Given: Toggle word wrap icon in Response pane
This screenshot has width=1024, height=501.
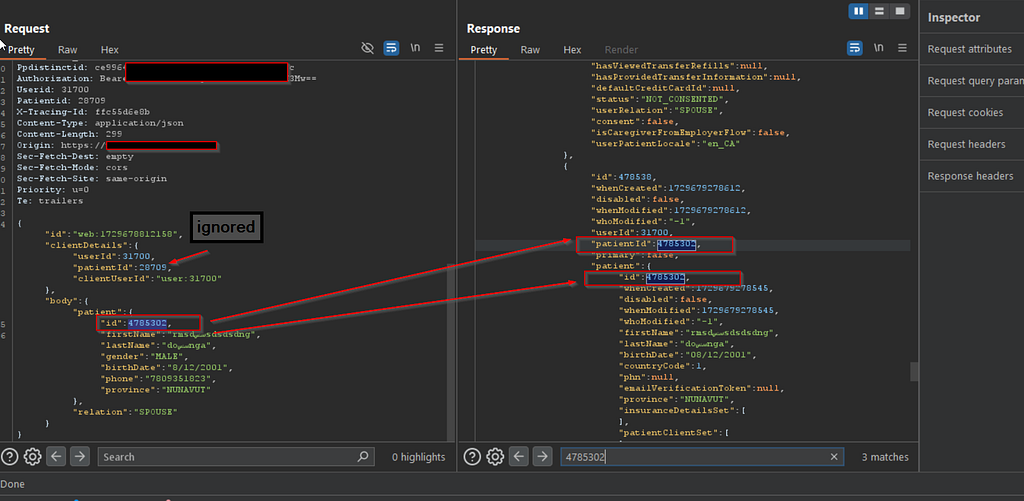Looking at the screenshot, I should coord(855,48).
